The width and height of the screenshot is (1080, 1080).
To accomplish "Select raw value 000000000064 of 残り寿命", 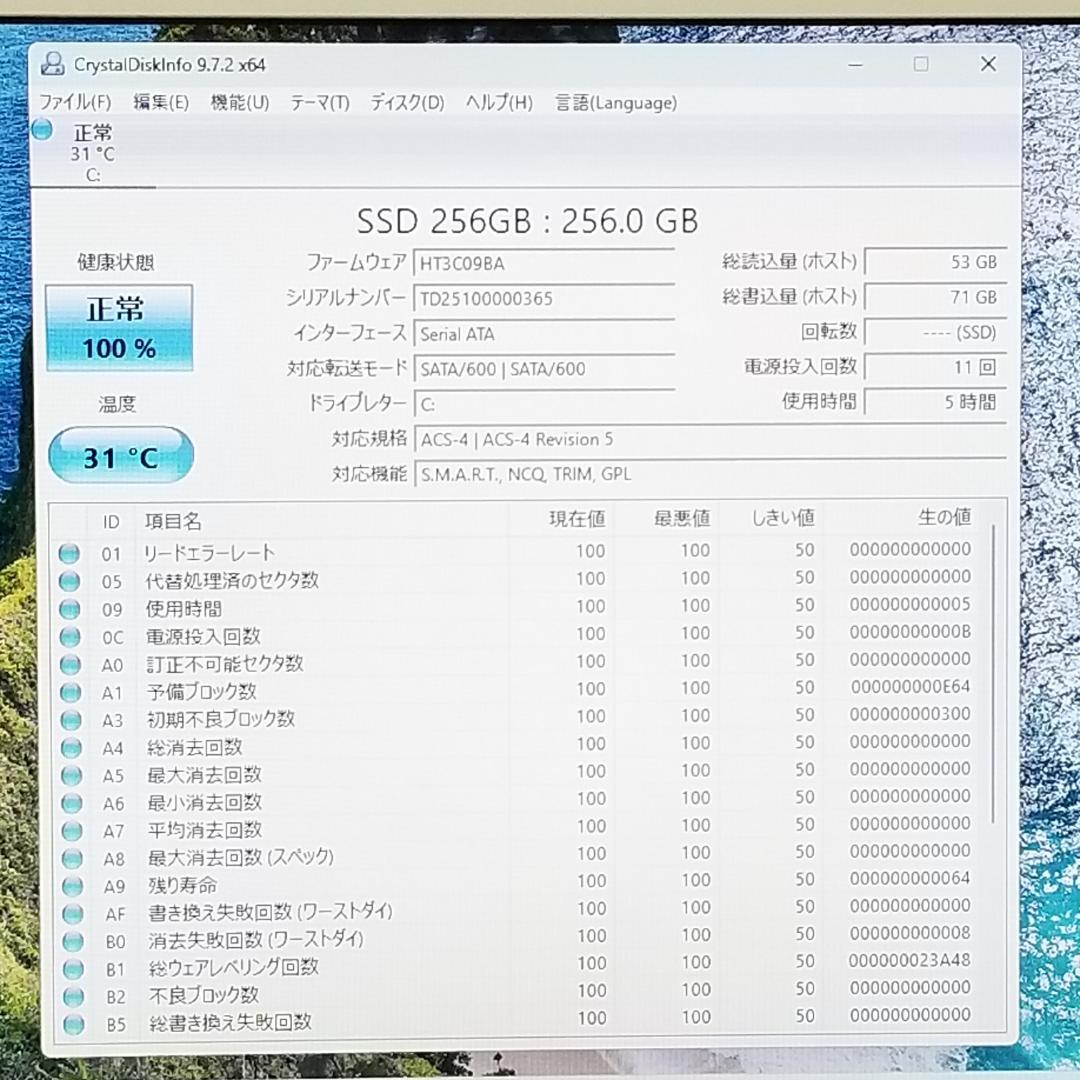I will 910,878.
